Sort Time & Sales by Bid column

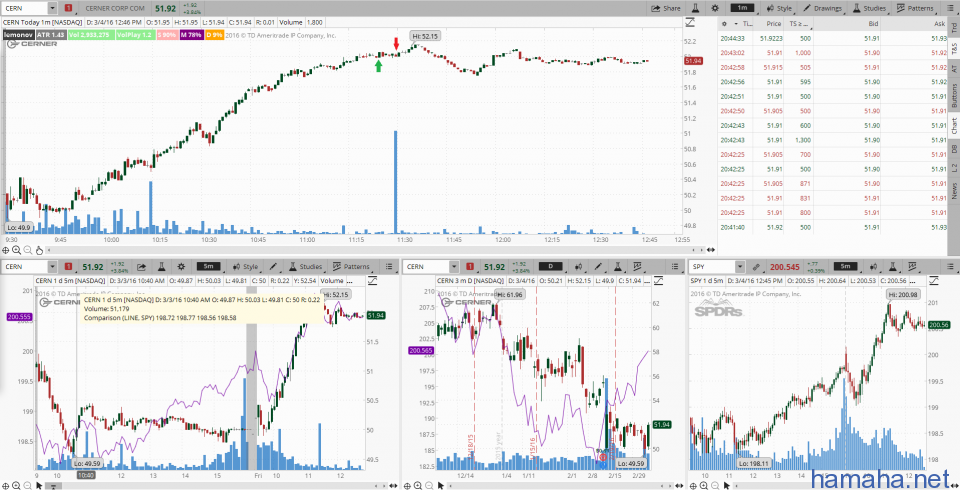point(873,24)
